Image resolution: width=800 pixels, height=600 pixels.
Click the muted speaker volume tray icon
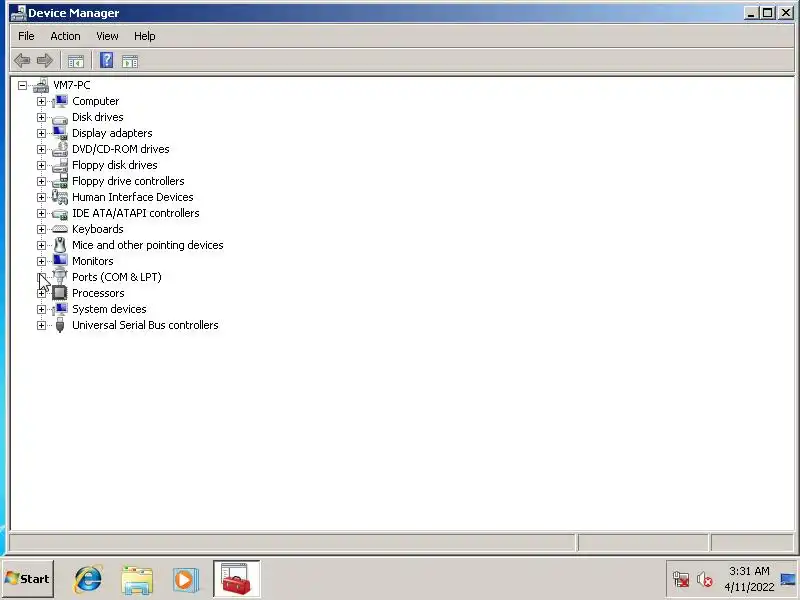[x=704, y=579]
